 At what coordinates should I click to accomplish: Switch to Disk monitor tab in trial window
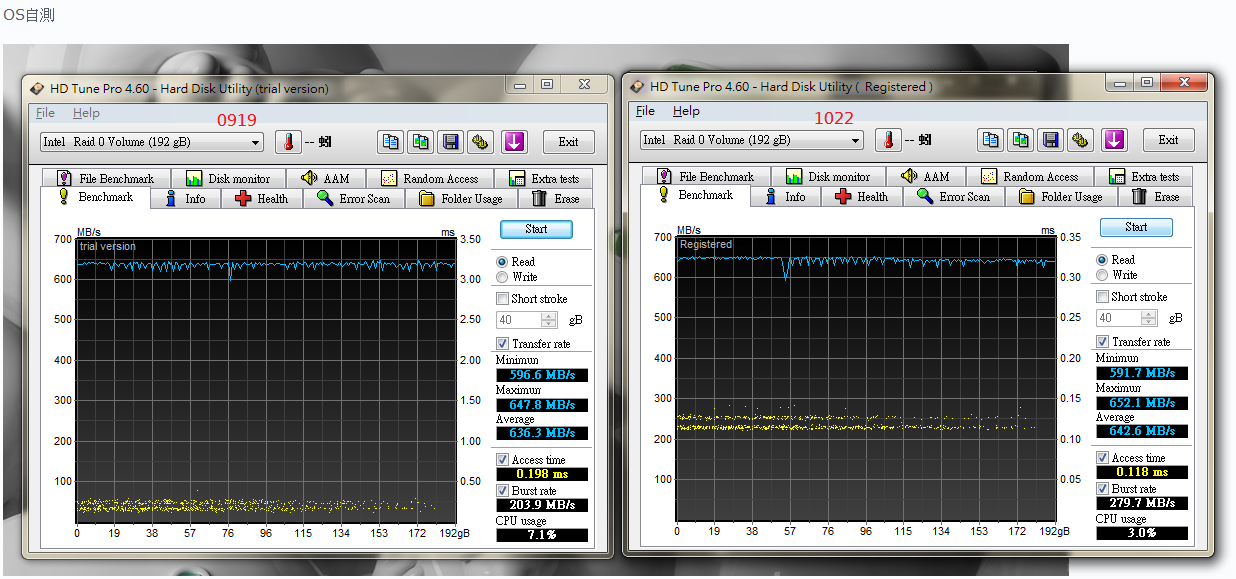227,179
